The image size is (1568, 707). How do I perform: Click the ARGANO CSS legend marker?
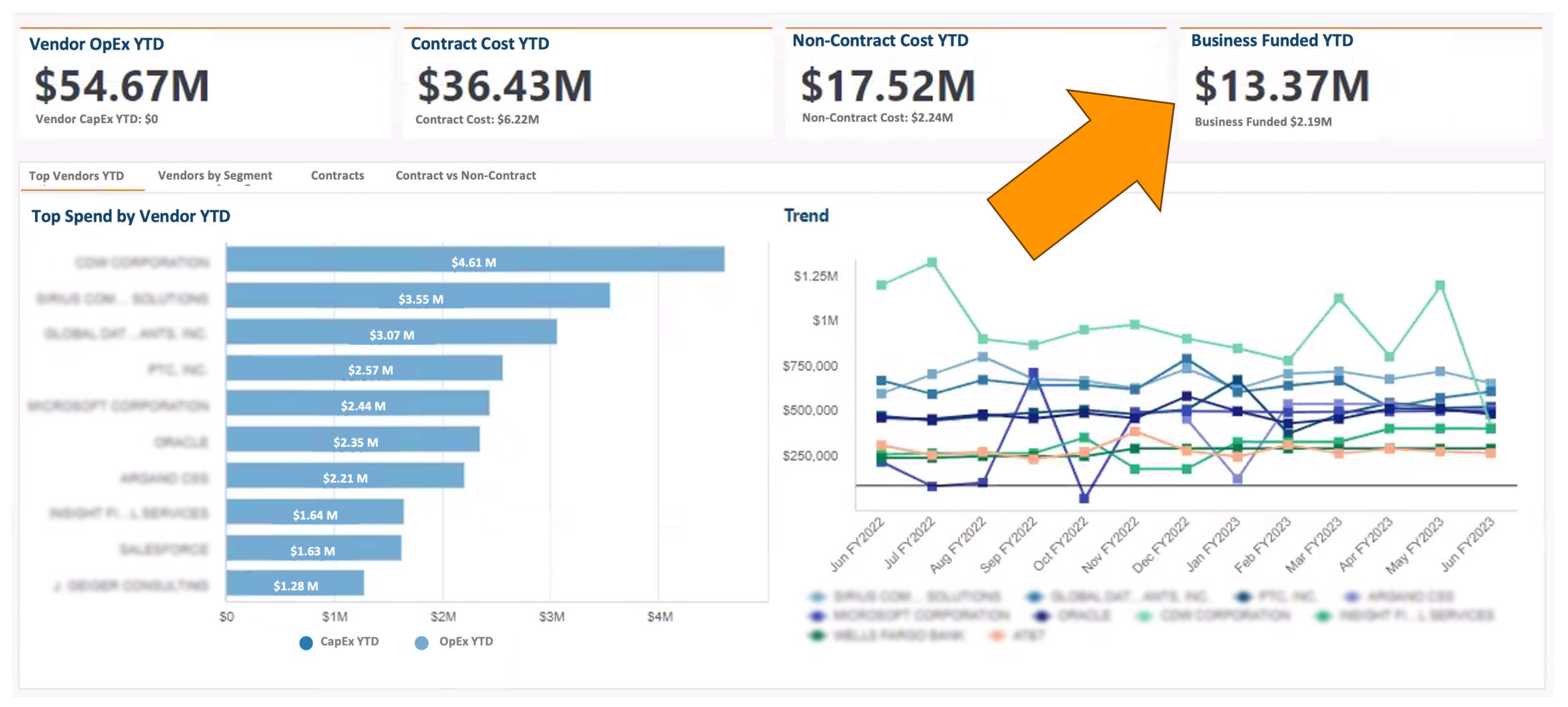pyautogui.click(x=1352, y=596)
